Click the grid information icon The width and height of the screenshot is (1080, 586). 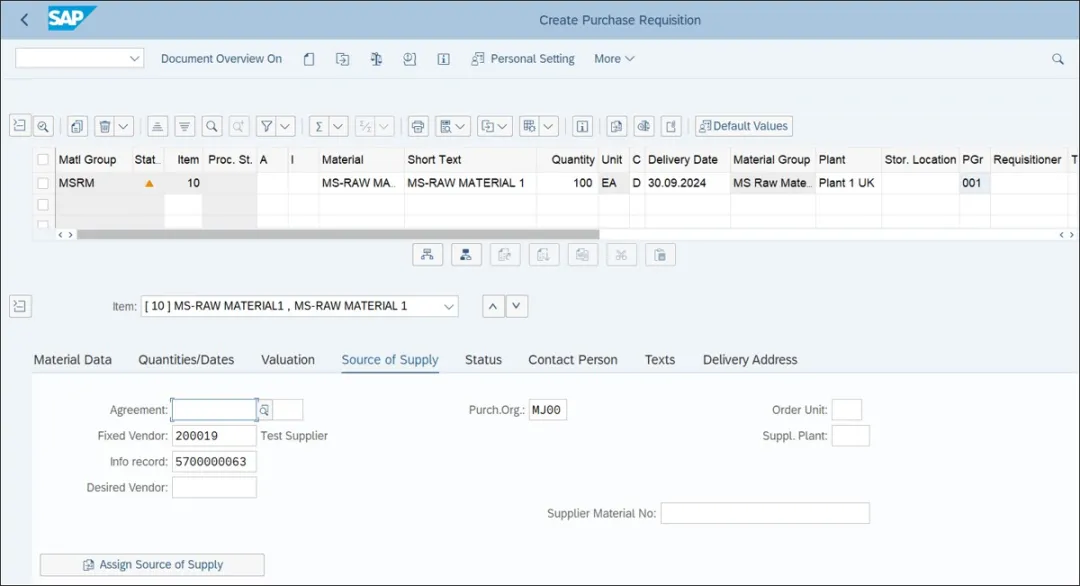582,126
